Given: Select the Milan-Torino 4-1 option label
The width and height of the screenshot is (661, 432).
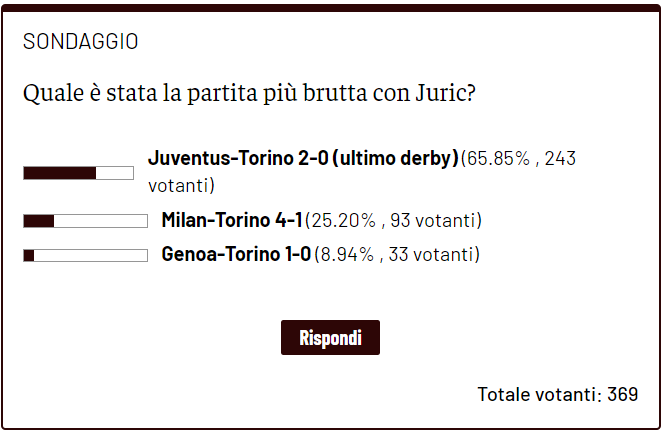Looking at the screenshot, I should (x=232, y=220).
